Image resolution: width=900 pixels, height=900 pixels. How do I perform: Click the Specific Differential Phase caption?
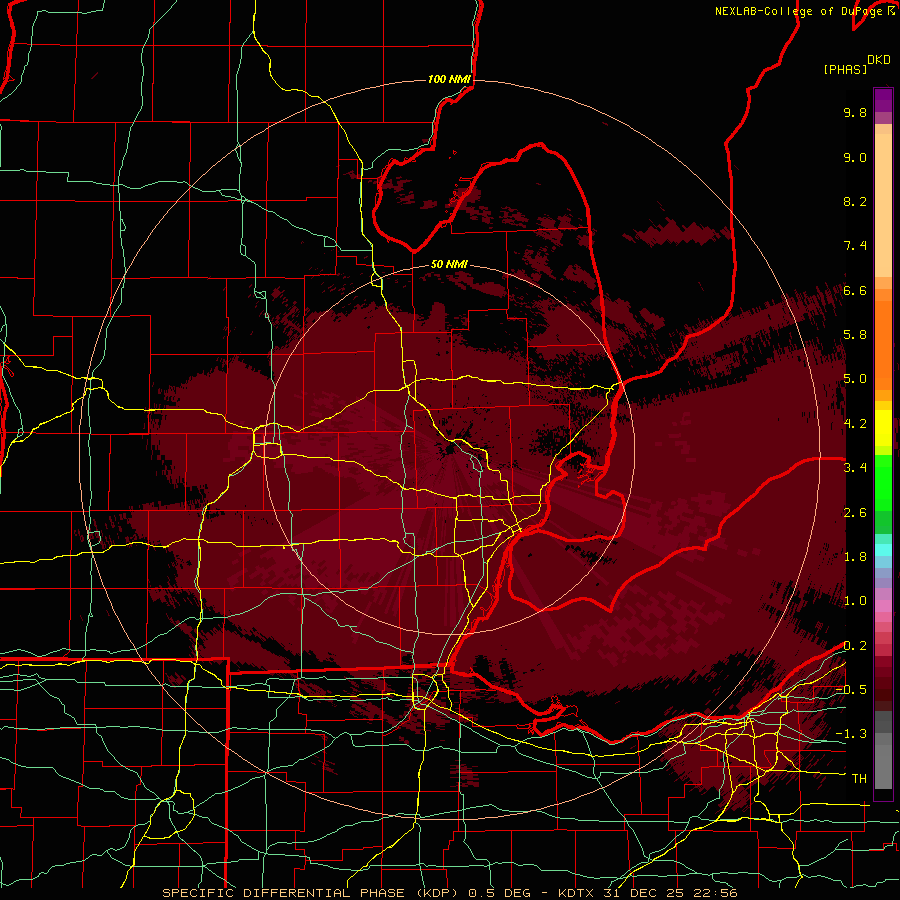pyautogui.click(x=449, y=893)
